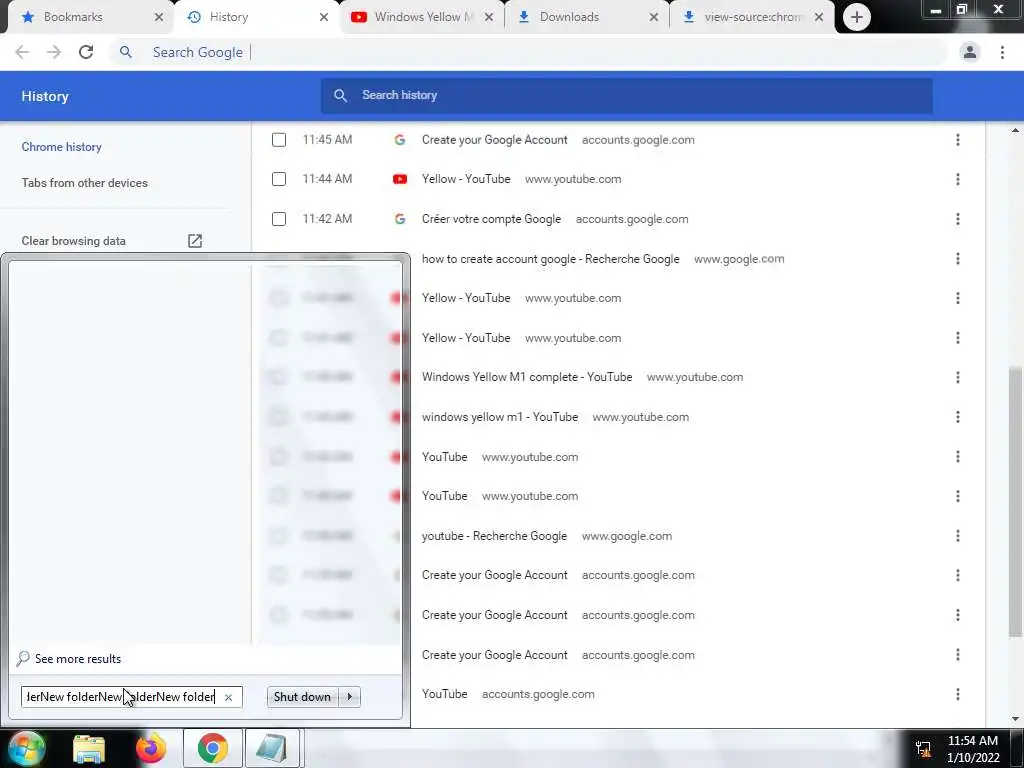This screenshot has height=768, width=1024.
Task: Open actions menu for 11:44 AM Yellow entry
Action: pos(957,179)
